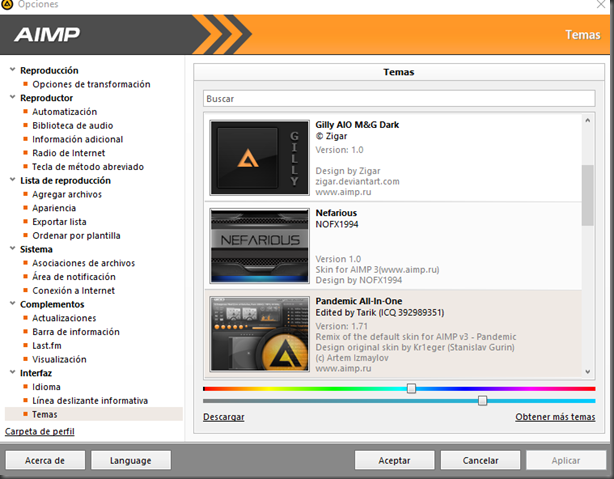Click the AIMP logo in the header
This screenshot has height=479, width=614.
click(x=47, y=34)
